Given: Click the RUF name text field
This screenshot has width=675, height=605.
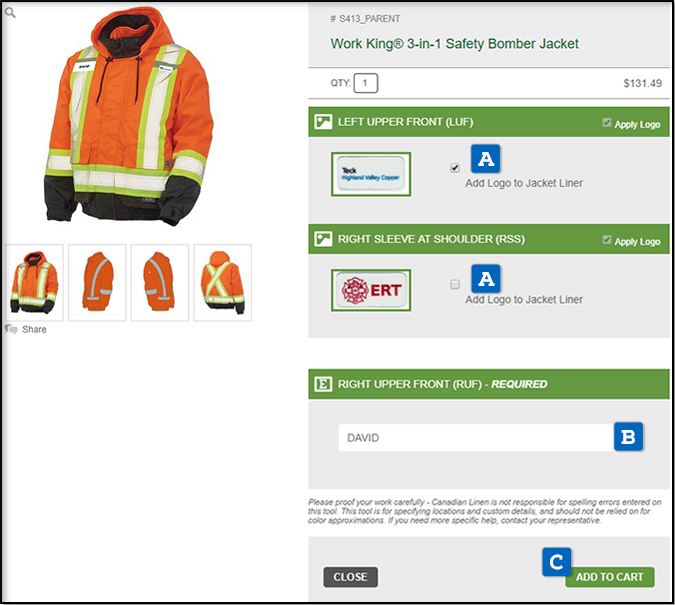Looking at the screenshot, I should point(476,438).
